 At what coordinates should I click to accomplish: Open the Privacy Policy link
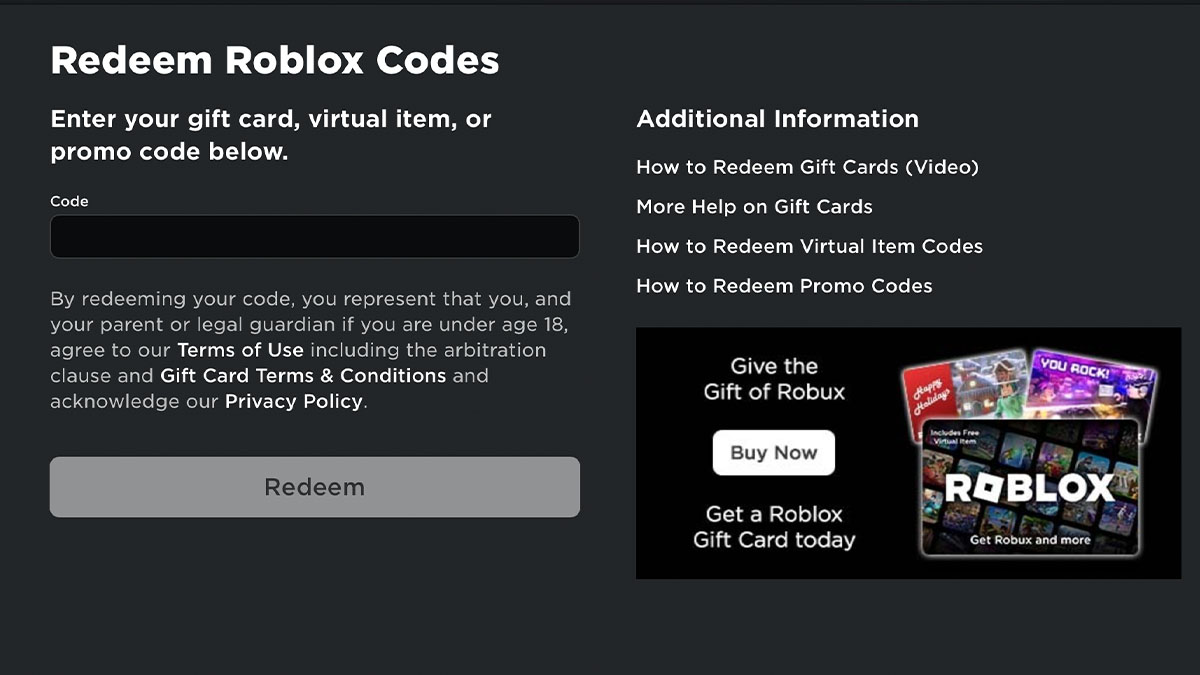coord(293,401)
